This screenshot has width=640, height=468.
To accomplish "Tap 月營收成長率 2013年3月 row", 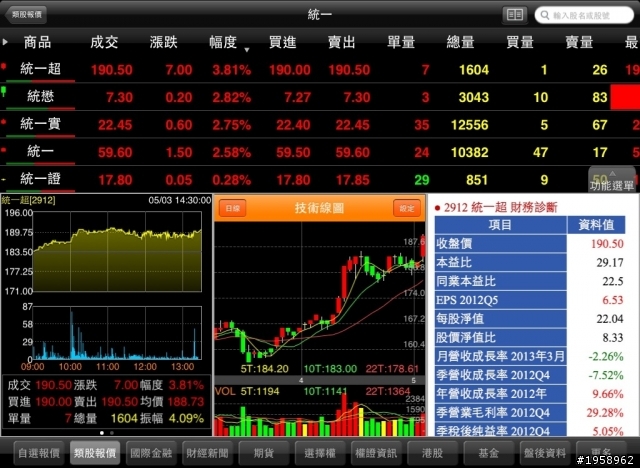I will point(530,356).
